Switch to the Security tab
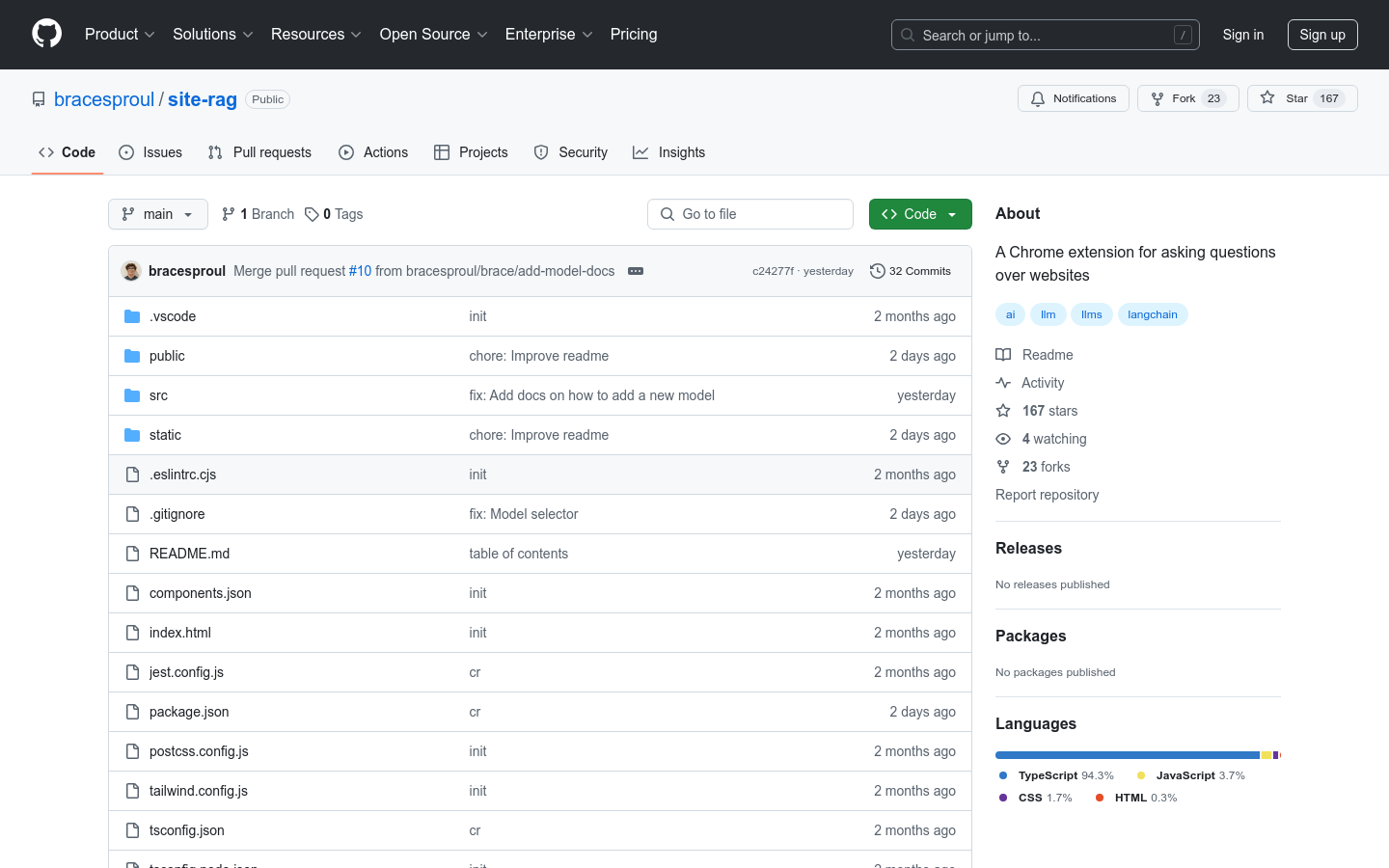 pyautogui.click(x=571, y=152)
